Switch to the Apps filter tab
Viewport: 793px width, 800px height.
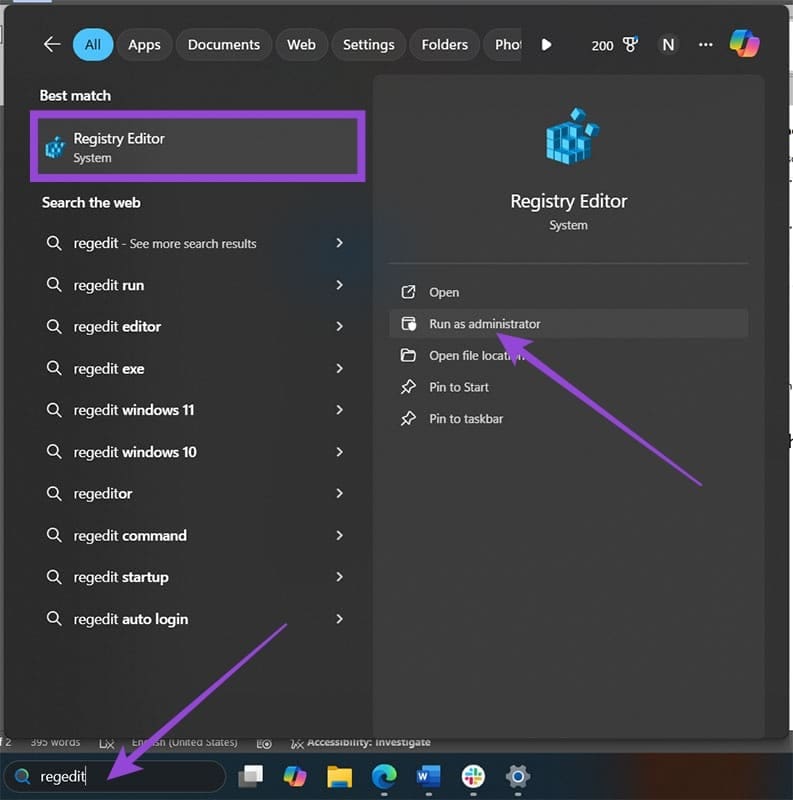tap(145, 45)
